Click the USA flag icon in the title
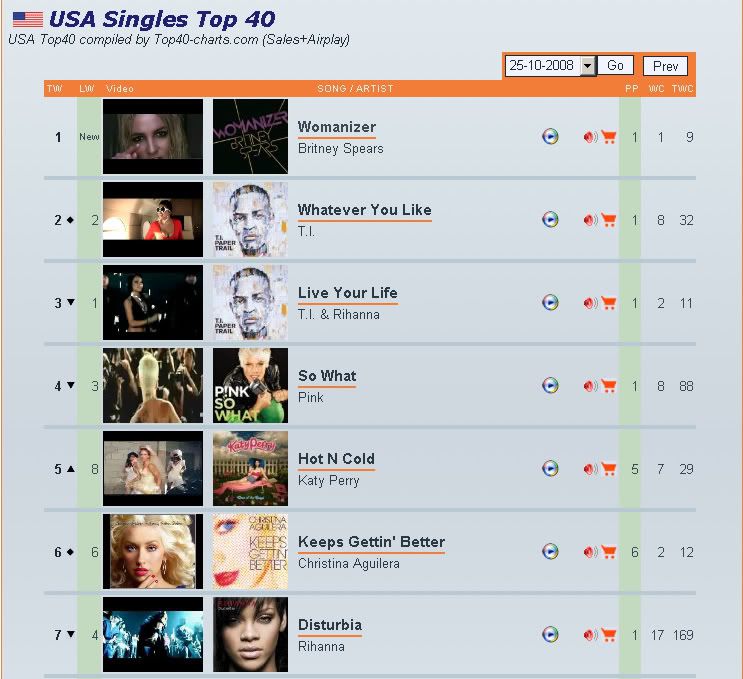743x679 pixels. [27, 19]
